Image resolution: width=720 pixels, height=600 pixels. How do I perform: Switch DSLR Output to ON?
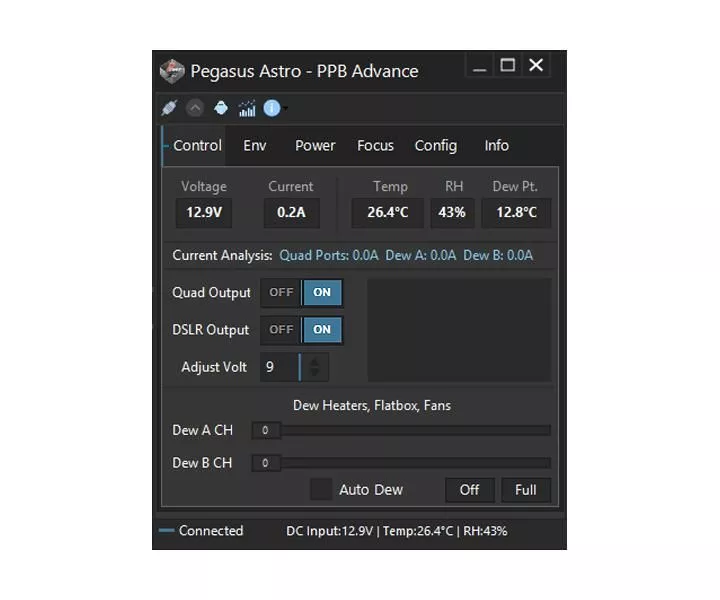322,330
